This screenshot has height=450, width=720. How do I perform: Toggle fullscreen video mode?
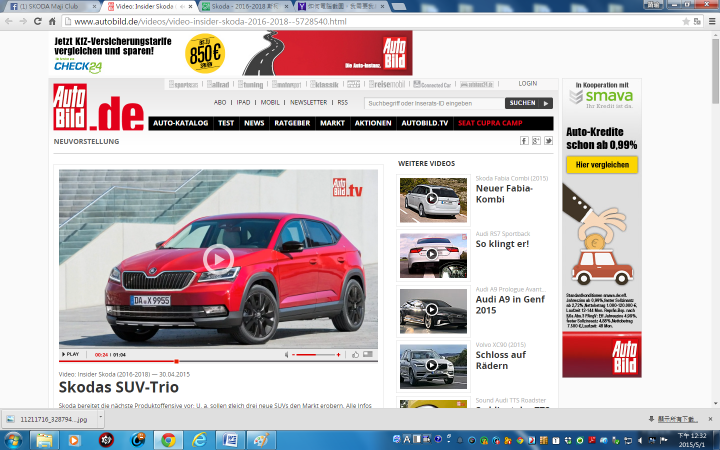[368, 354]
